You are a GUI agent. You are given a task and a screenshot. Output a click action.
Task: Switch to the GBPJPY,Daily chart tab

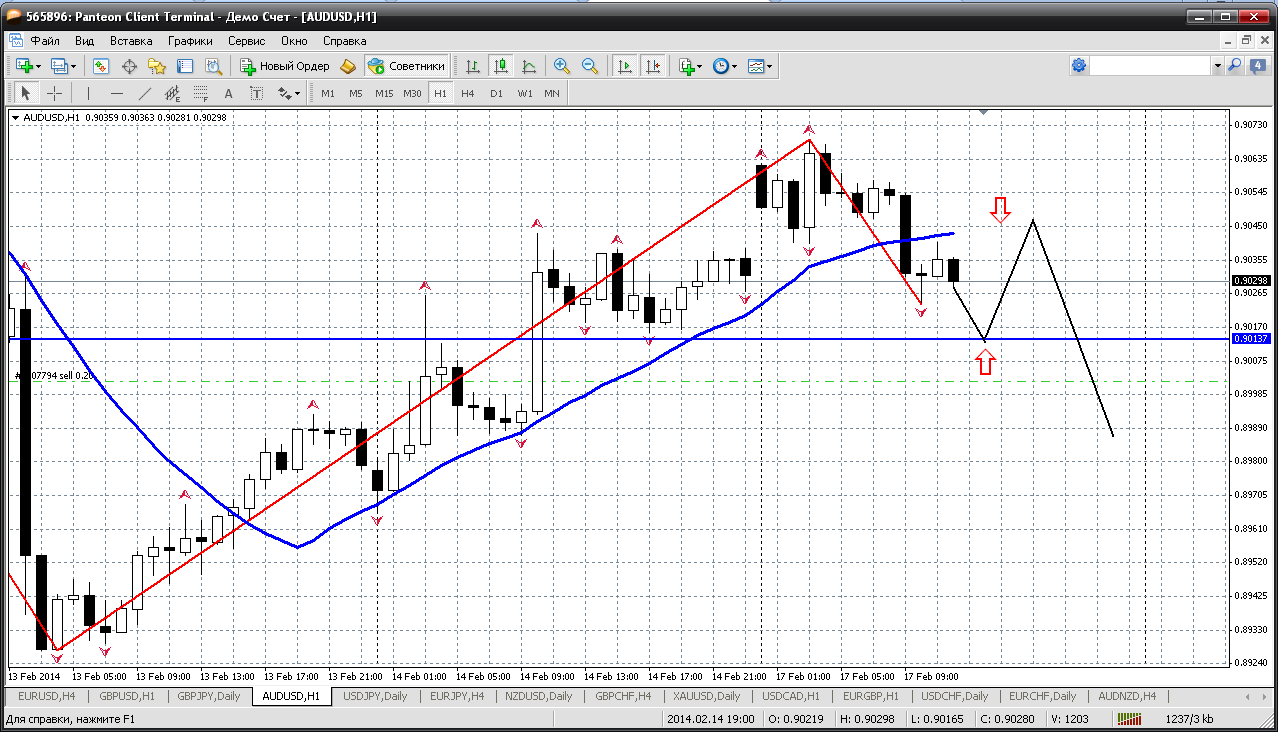209,696
